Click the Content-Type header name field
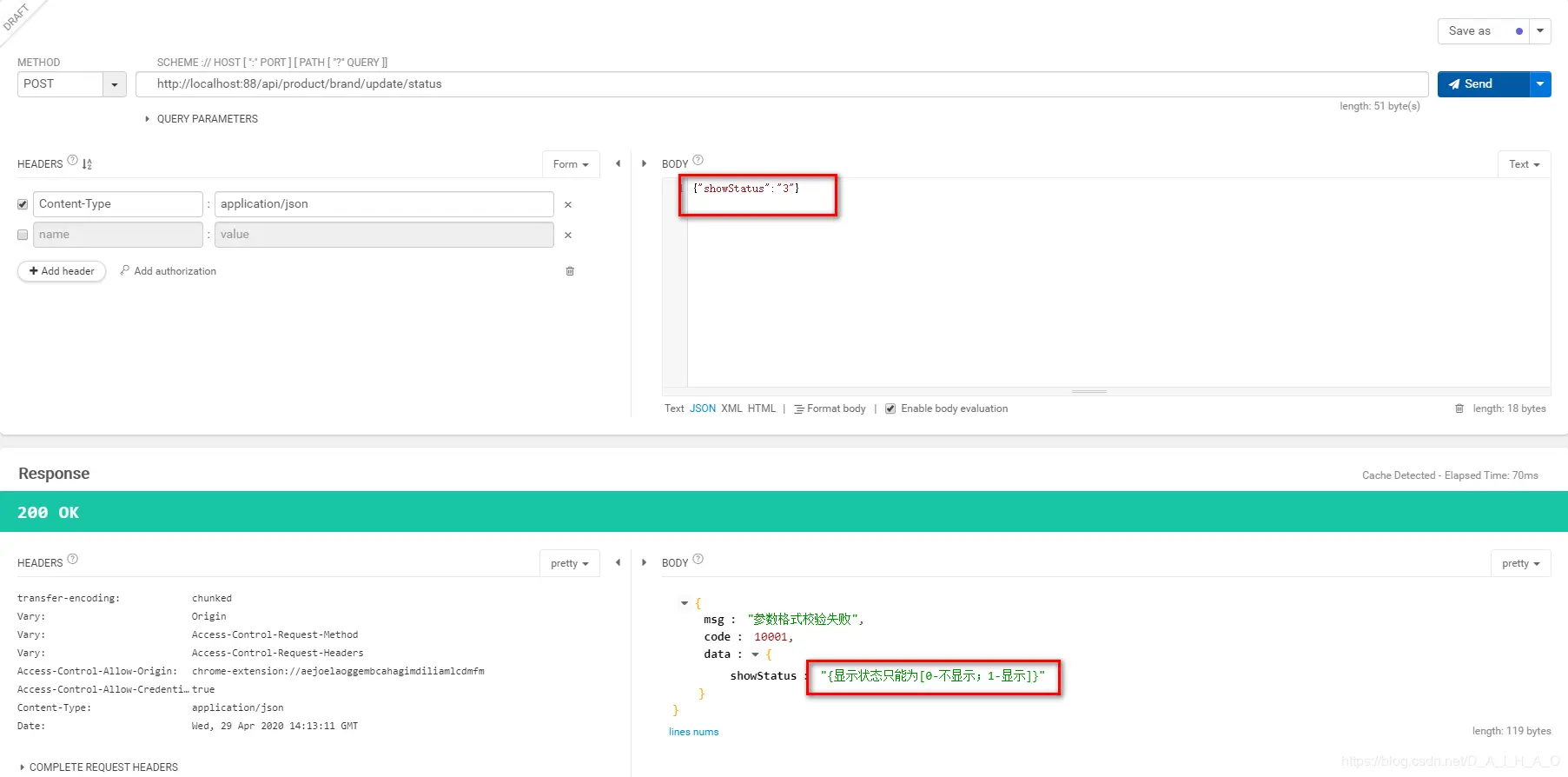The height and width of the screenshot is (777, 1568). tap(118, 204)
